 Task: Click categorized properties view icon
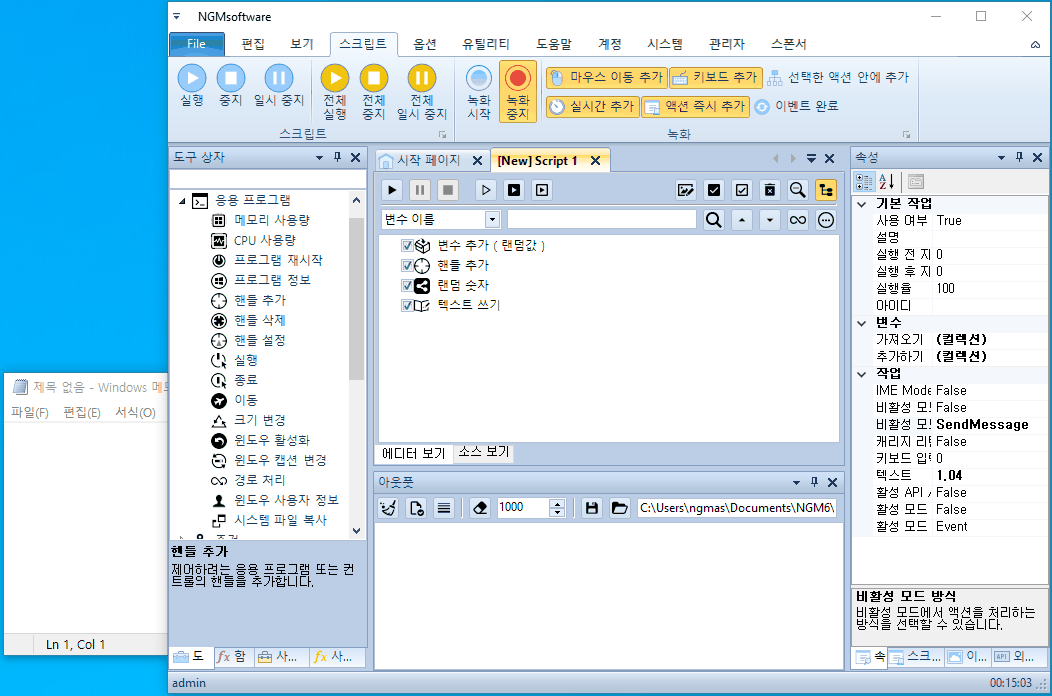864,181
